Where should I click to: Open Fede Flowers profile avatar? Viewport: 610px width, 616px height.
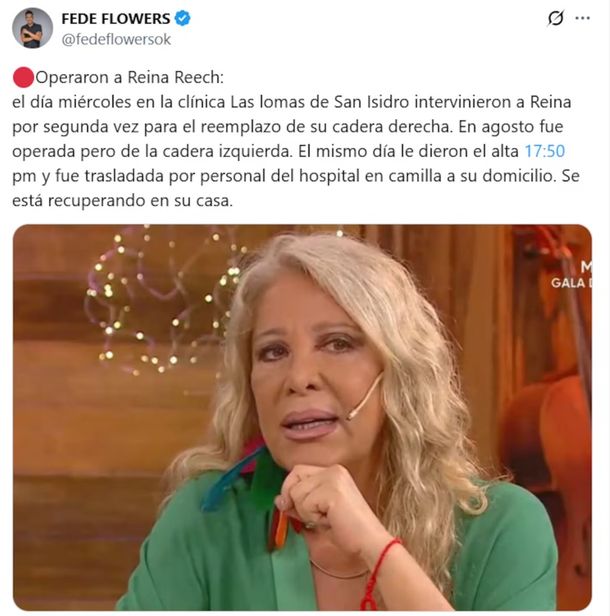[32, 28]
